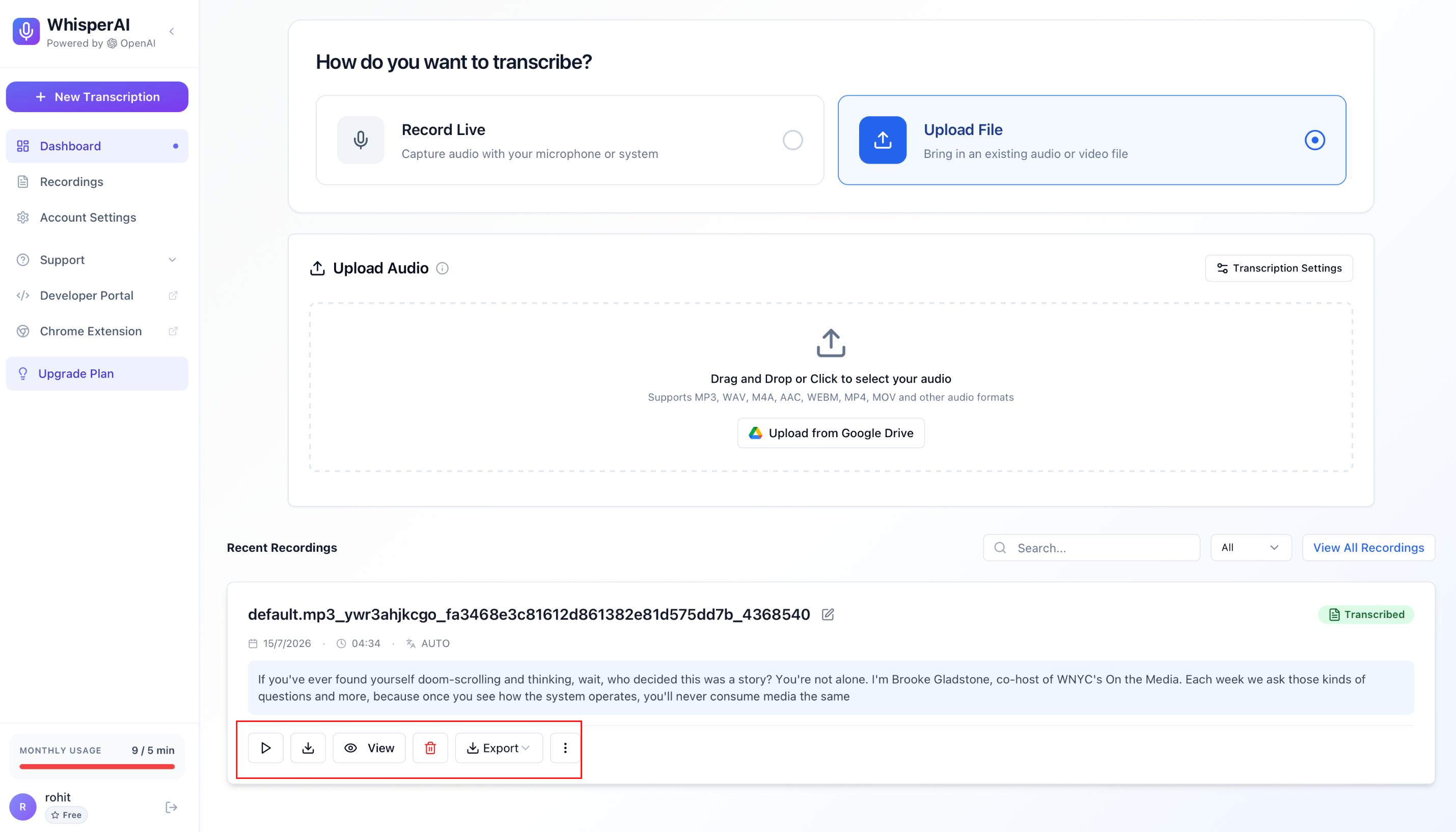Collapse the sidebar with the chevron
Image resolution: width=1456 pixels, height=832 pixels.
pyautogui.click(x=171, y=32)
